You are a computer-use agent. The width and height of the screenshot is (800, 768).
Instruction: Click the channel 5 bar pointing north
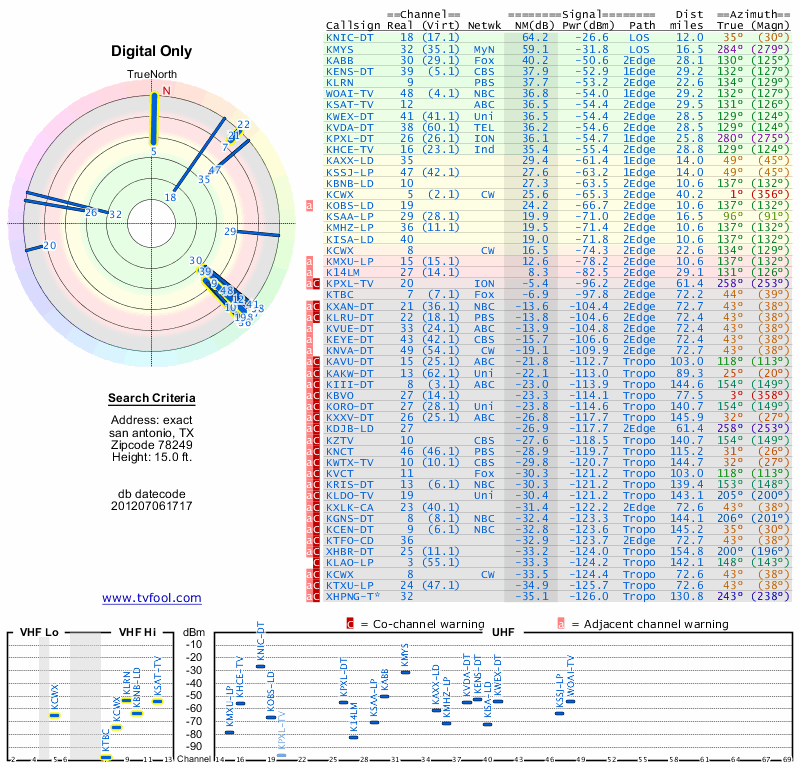pos(154,119)
